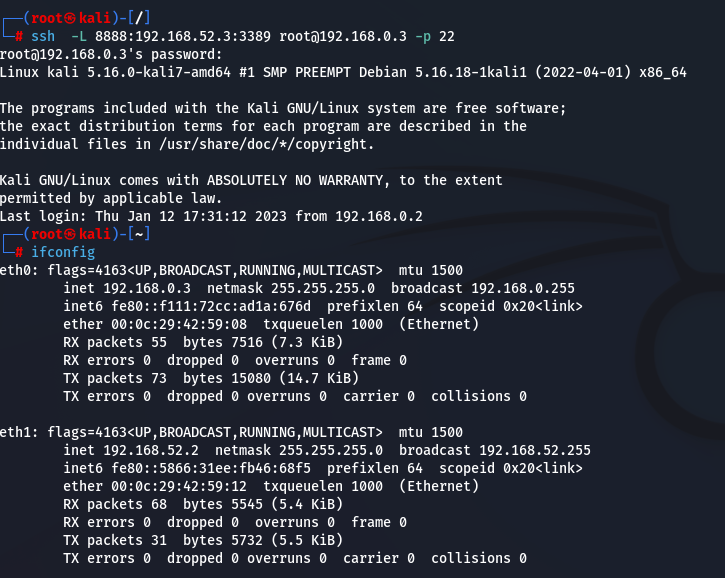Screen dimensions: 725x578
Task: Click root@192.168.0.3 ssh target
Action: (x=343, y=36)
